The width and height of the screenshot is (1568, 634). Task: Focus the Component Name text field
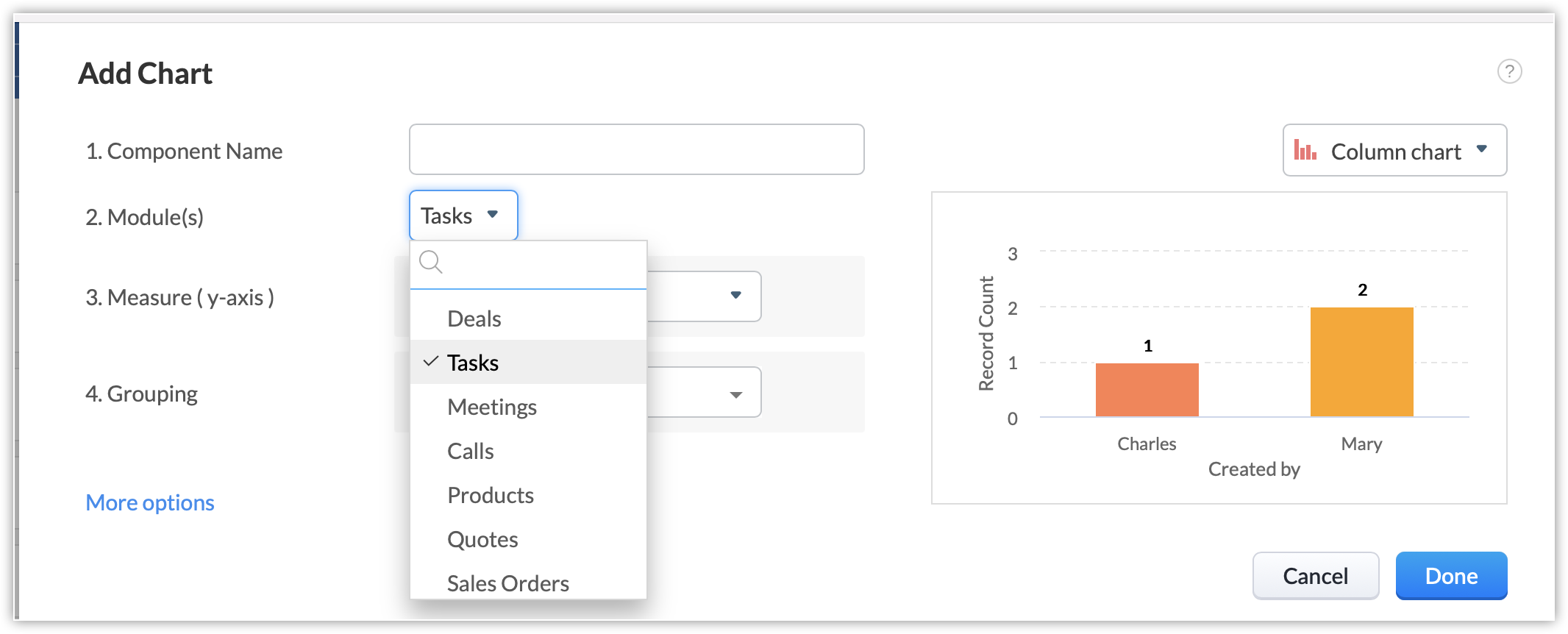click(636, 149)
